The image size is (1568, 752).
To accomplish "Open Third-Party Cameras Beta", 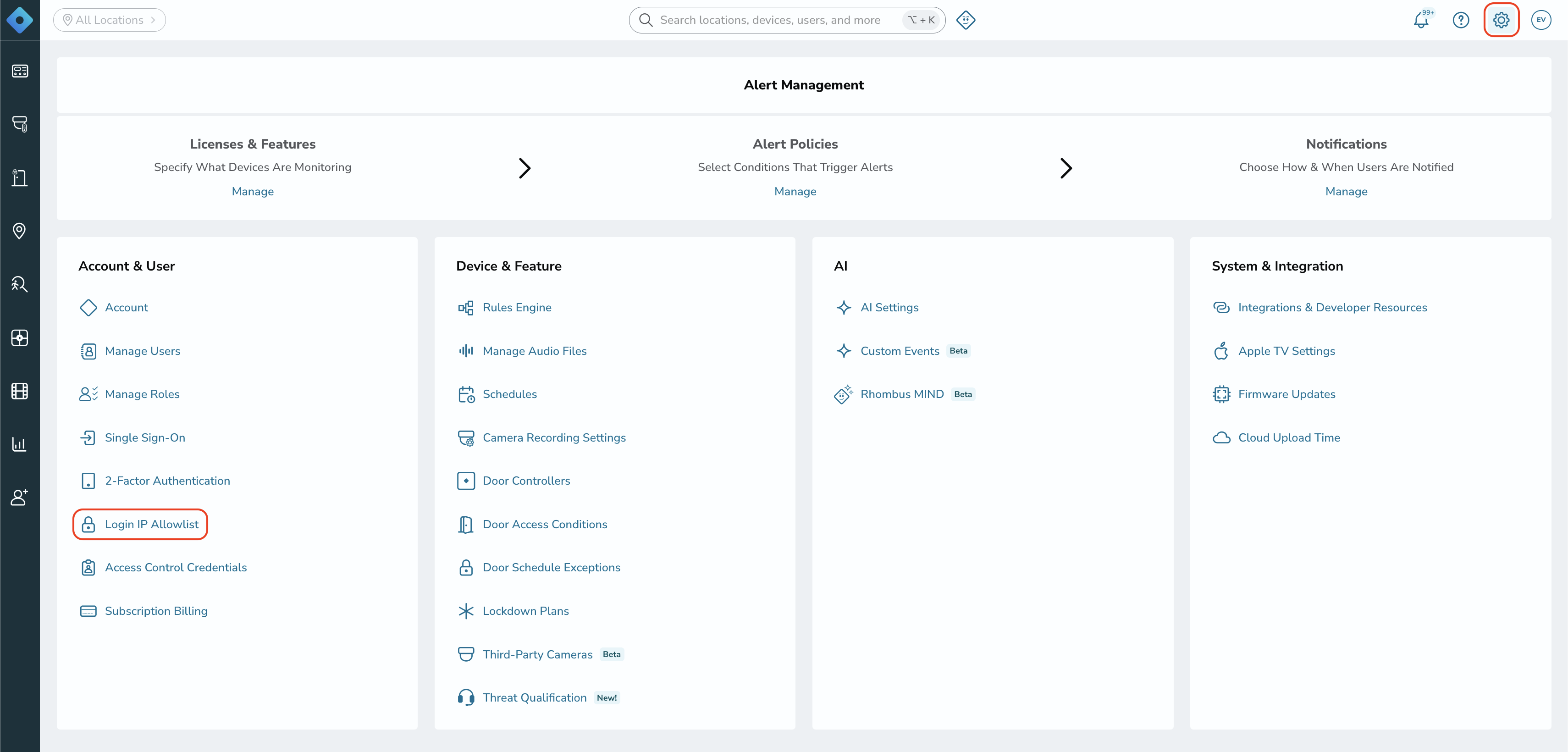I will 540,655.
